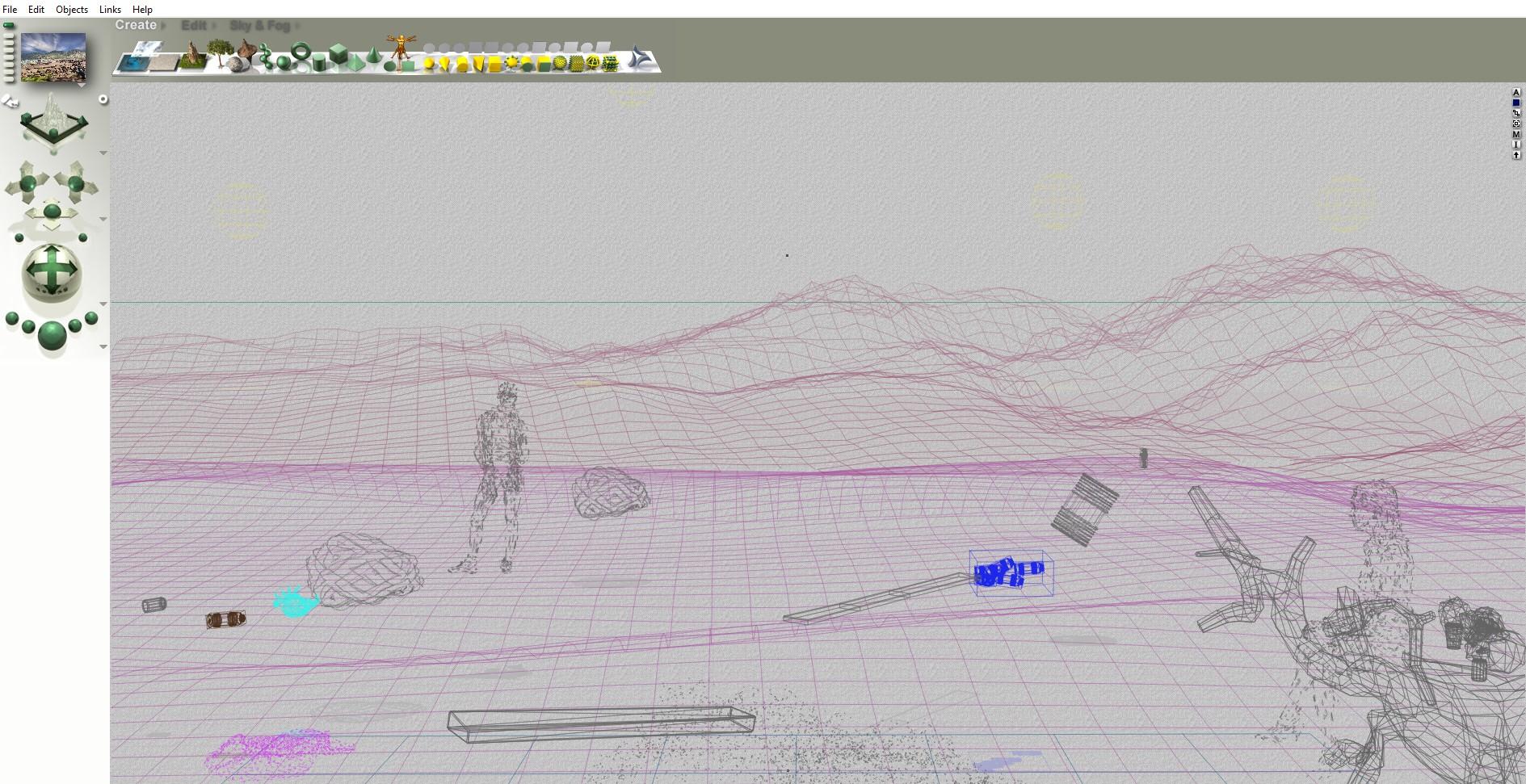Click the camera trackball sphere
The image size is (1526, 784).
tap(52, 272)
